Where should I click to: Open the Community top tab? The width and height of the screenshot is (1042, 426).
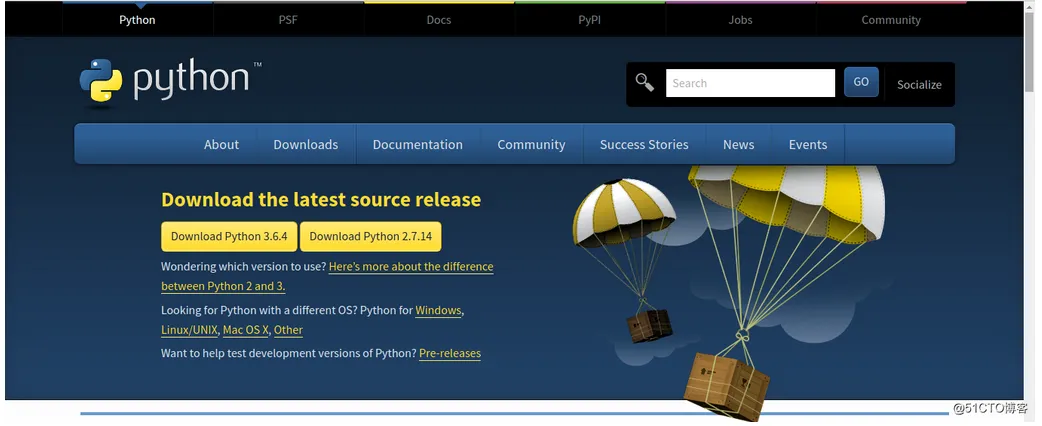(x=891, y=20)
